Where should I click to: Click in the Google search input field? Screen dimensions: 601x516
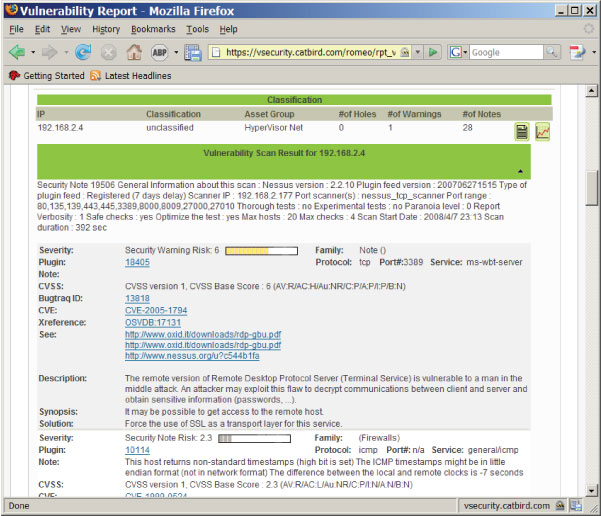click(x=505, y=52)
